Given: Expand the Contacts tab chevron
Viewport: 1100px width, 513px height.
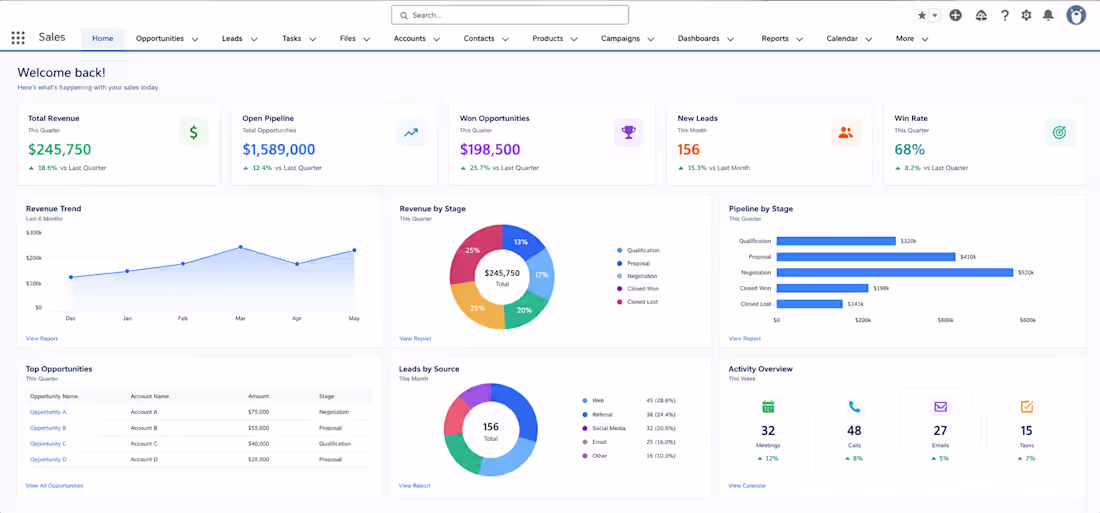Looking at the screenshot, I should (x=507, y=39).
